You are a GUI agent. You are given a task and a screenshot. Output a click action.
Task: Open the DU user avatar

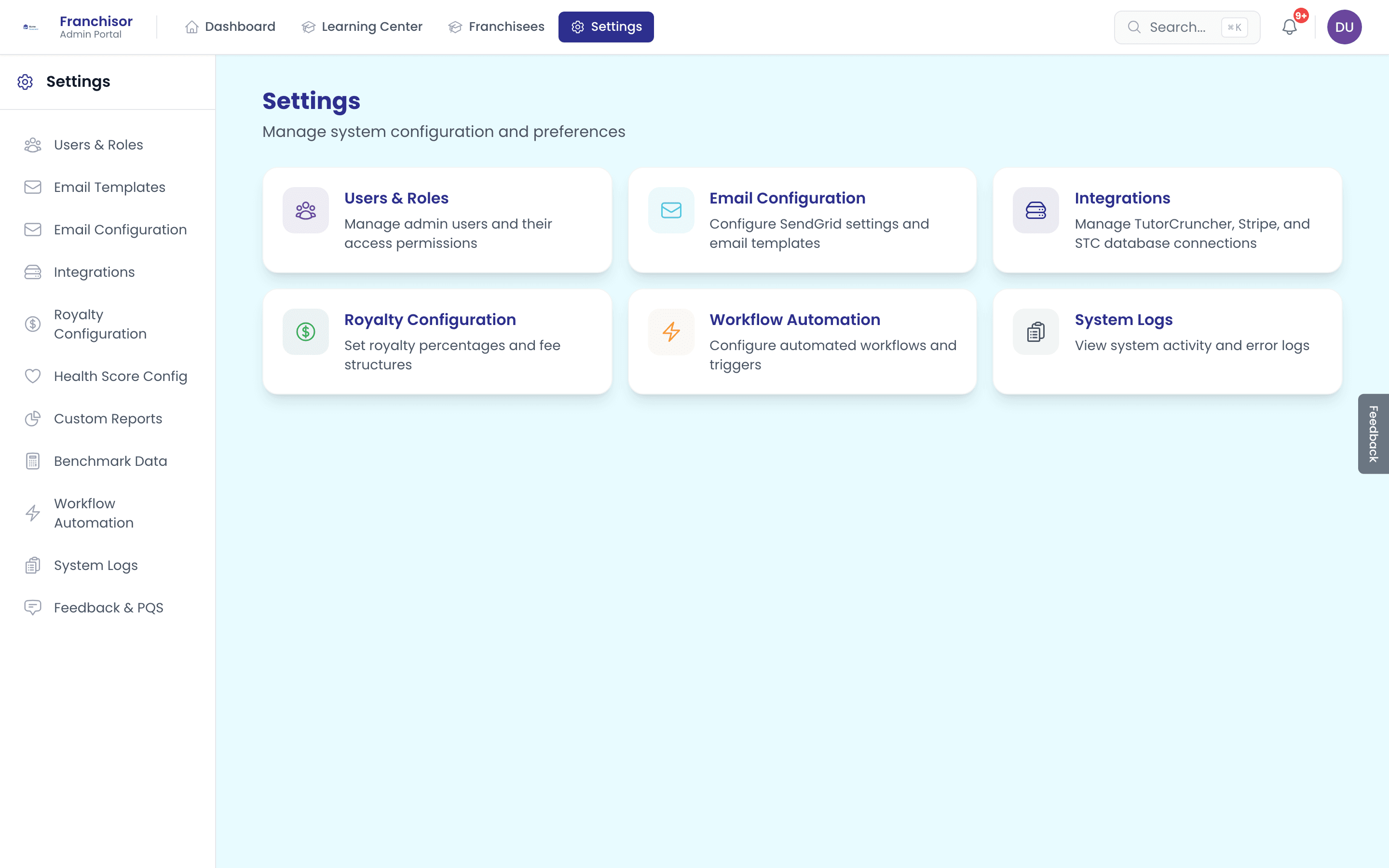[x=1344, y=27]
